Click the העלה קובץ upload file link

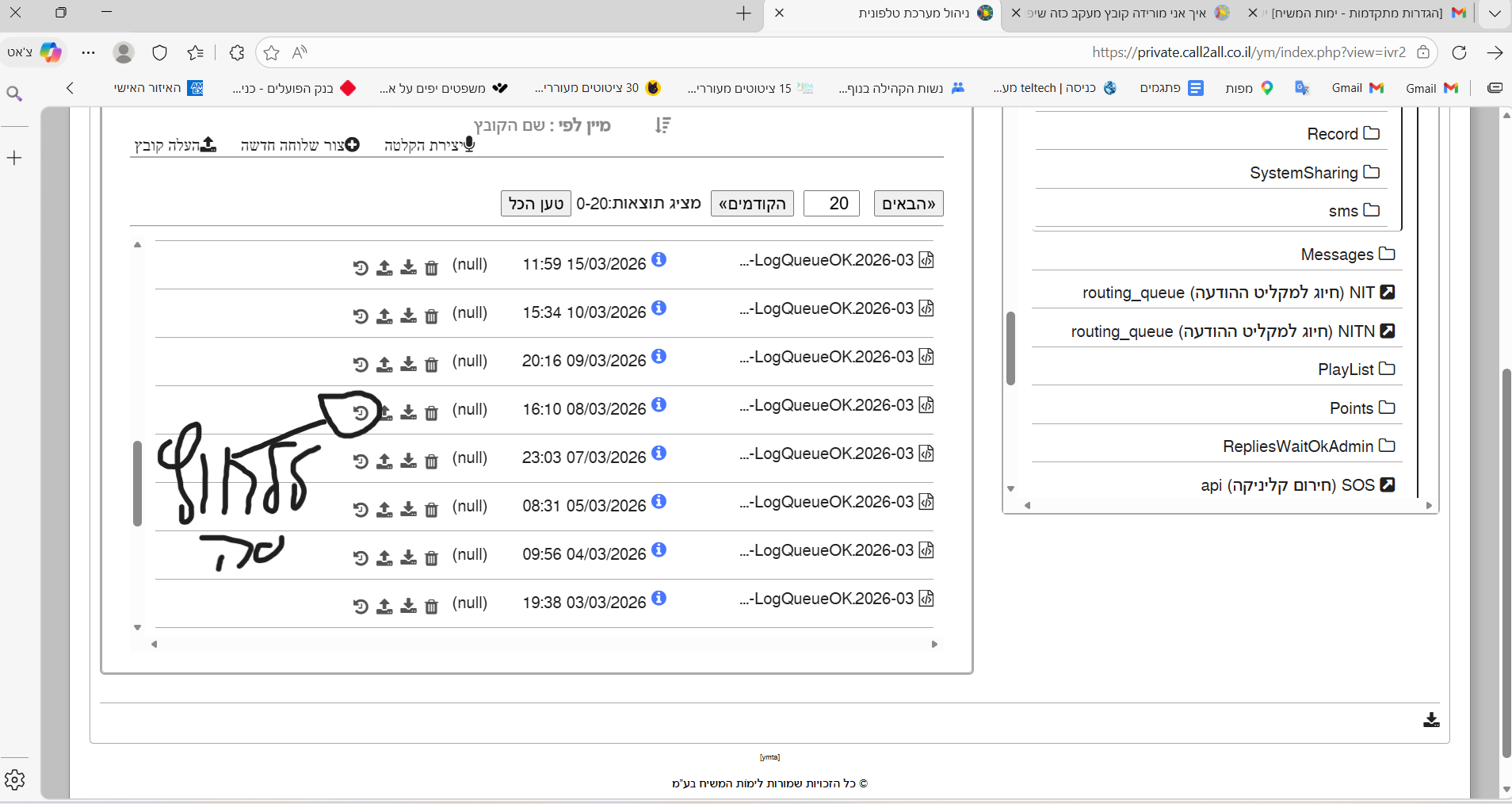point(175,145)
